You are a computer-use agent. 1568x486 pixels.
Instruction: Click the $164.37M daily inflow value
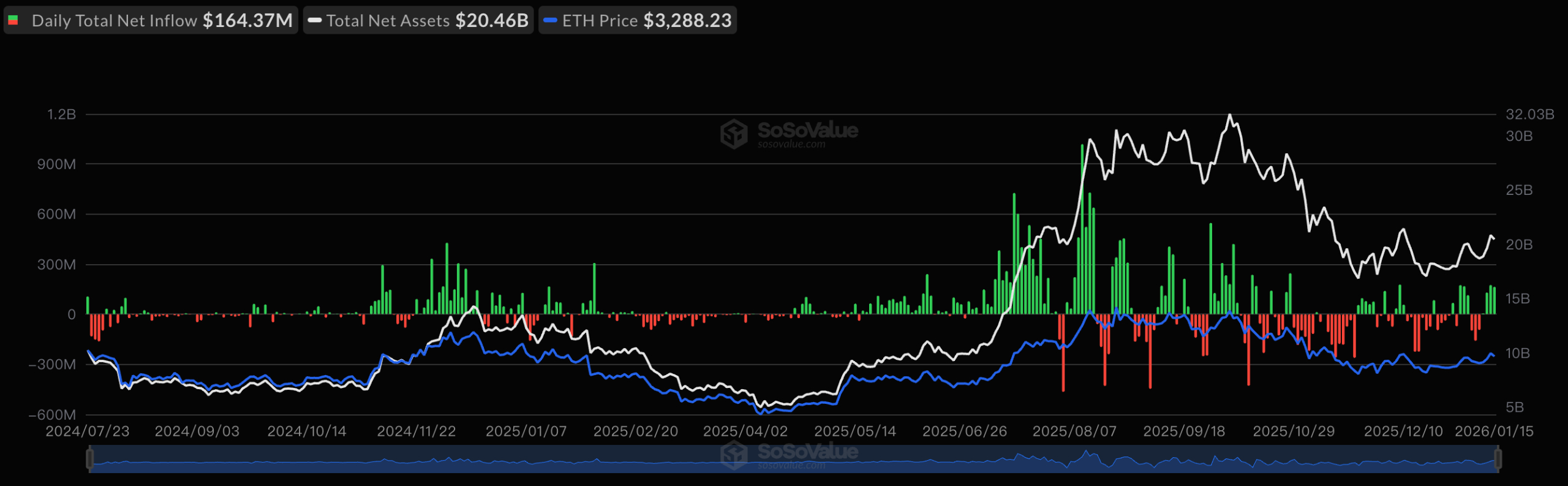tap(247, 21)
